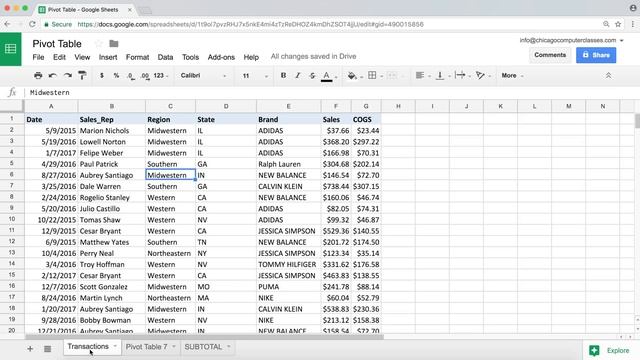Format as percent
640x360 pixels.
coord(116,76)
